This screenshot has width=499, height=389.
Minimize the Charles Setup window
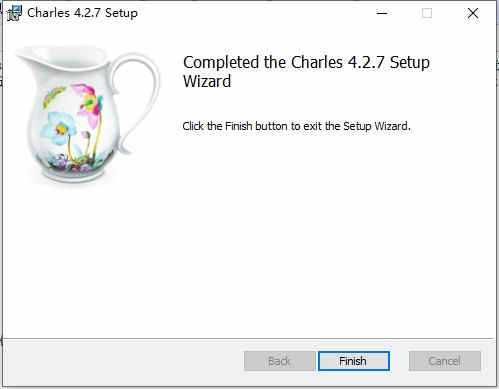[x=382, y=13]
